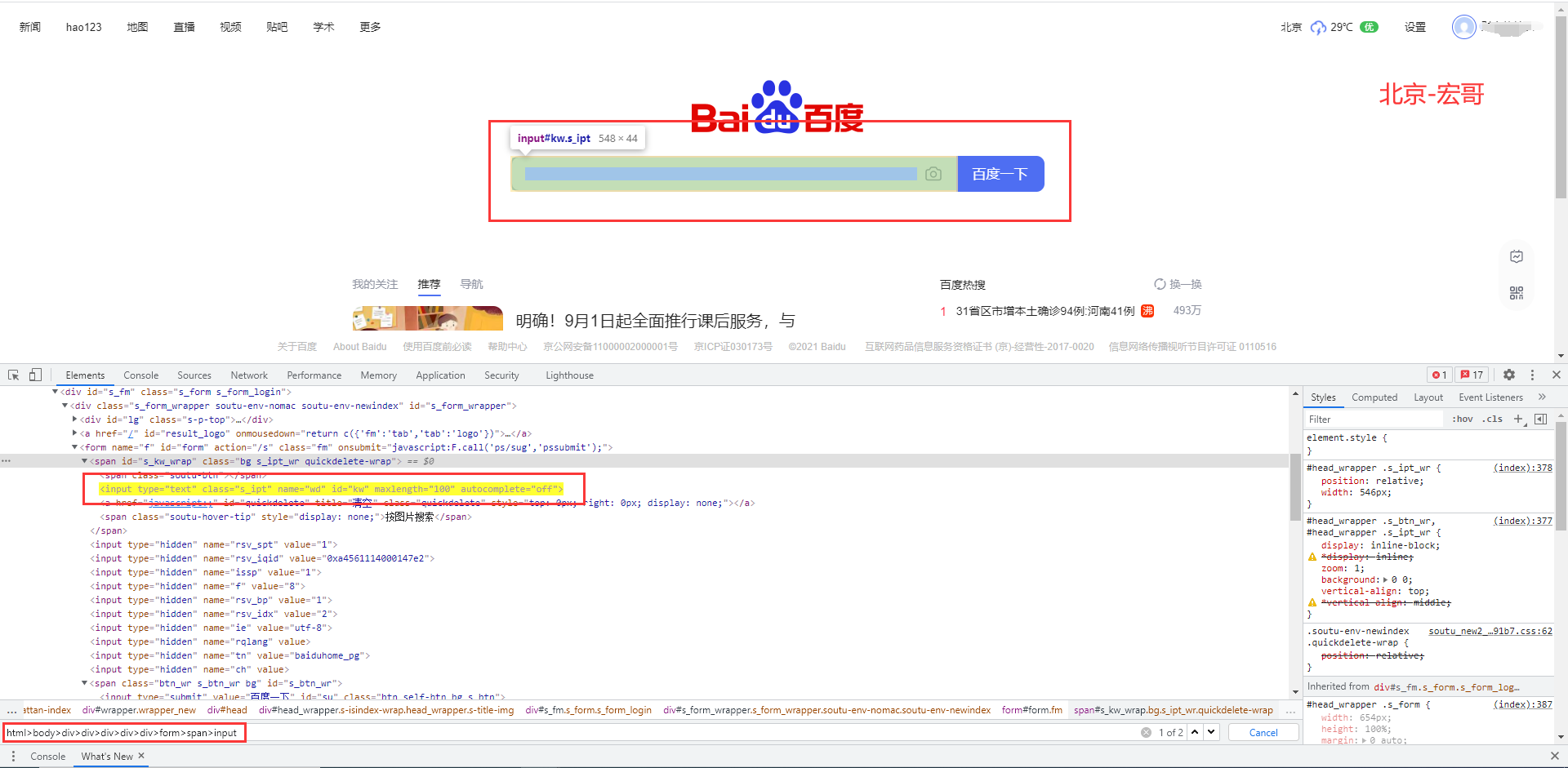Open the Network tab
The height and width of the screenshot is (768, 1568).
pos(249,375)
